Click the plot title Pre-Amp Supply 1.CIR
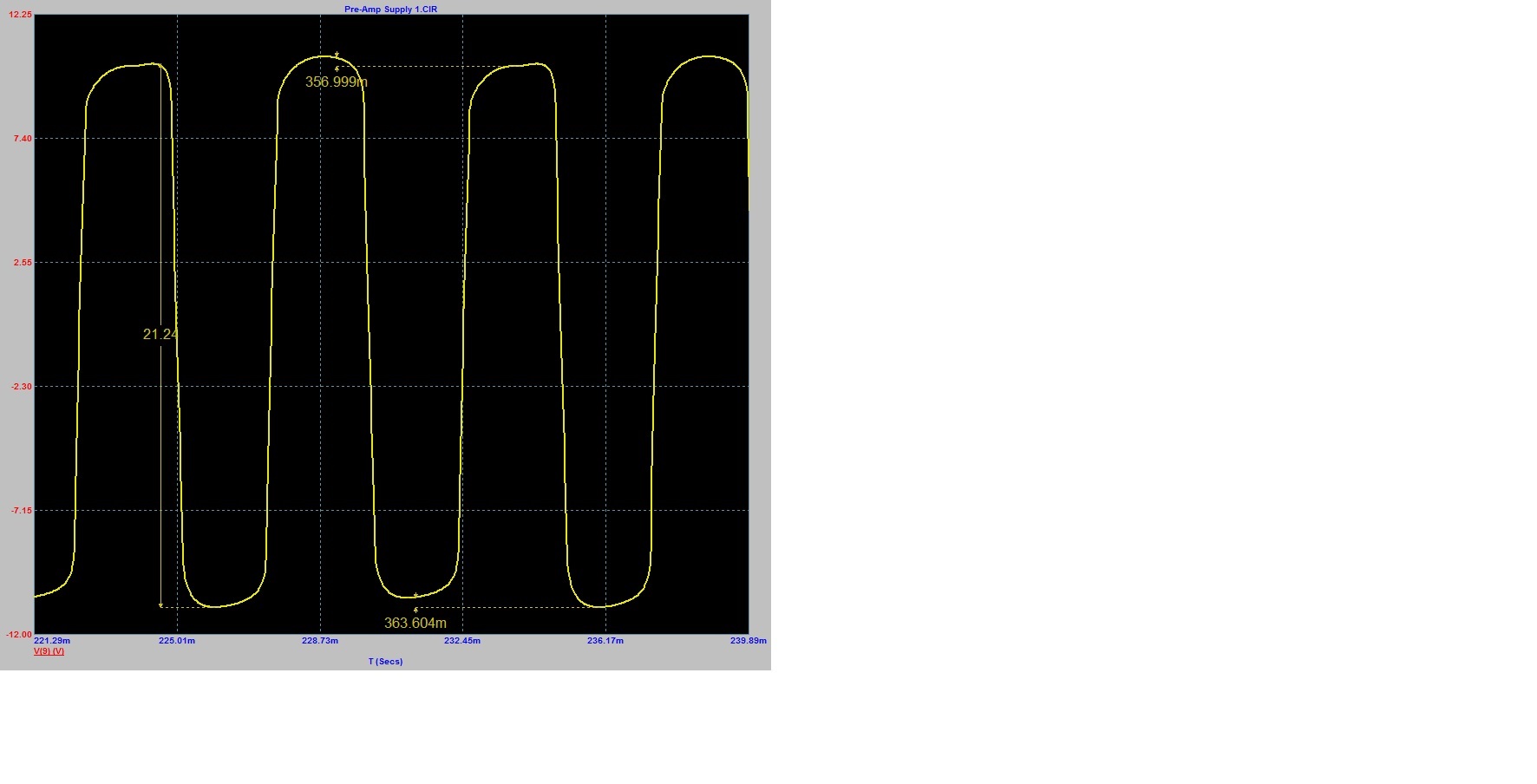The image size is (1537, 784). [x=390, y=10]
